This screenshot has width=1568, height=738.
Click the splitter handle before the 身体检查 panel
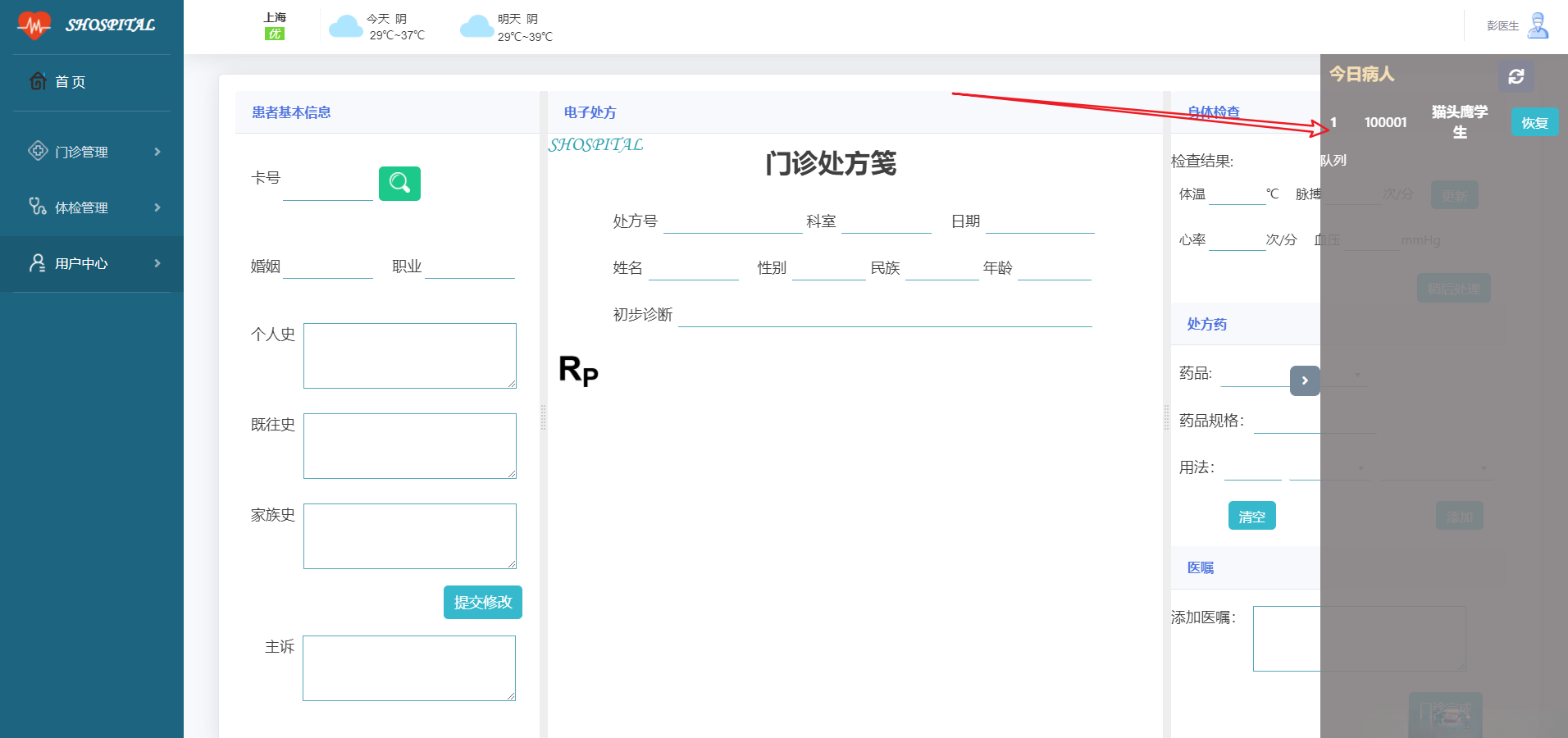point(1166,417)
